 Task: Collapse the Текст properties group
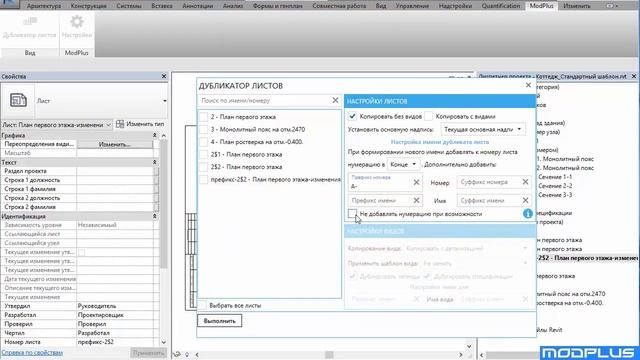tap(155, 162)
